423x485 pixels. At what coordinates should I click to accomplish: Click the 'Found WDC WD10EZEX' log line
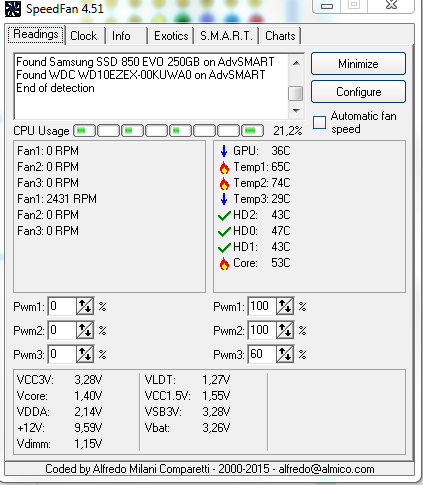(x=141, y=75)
